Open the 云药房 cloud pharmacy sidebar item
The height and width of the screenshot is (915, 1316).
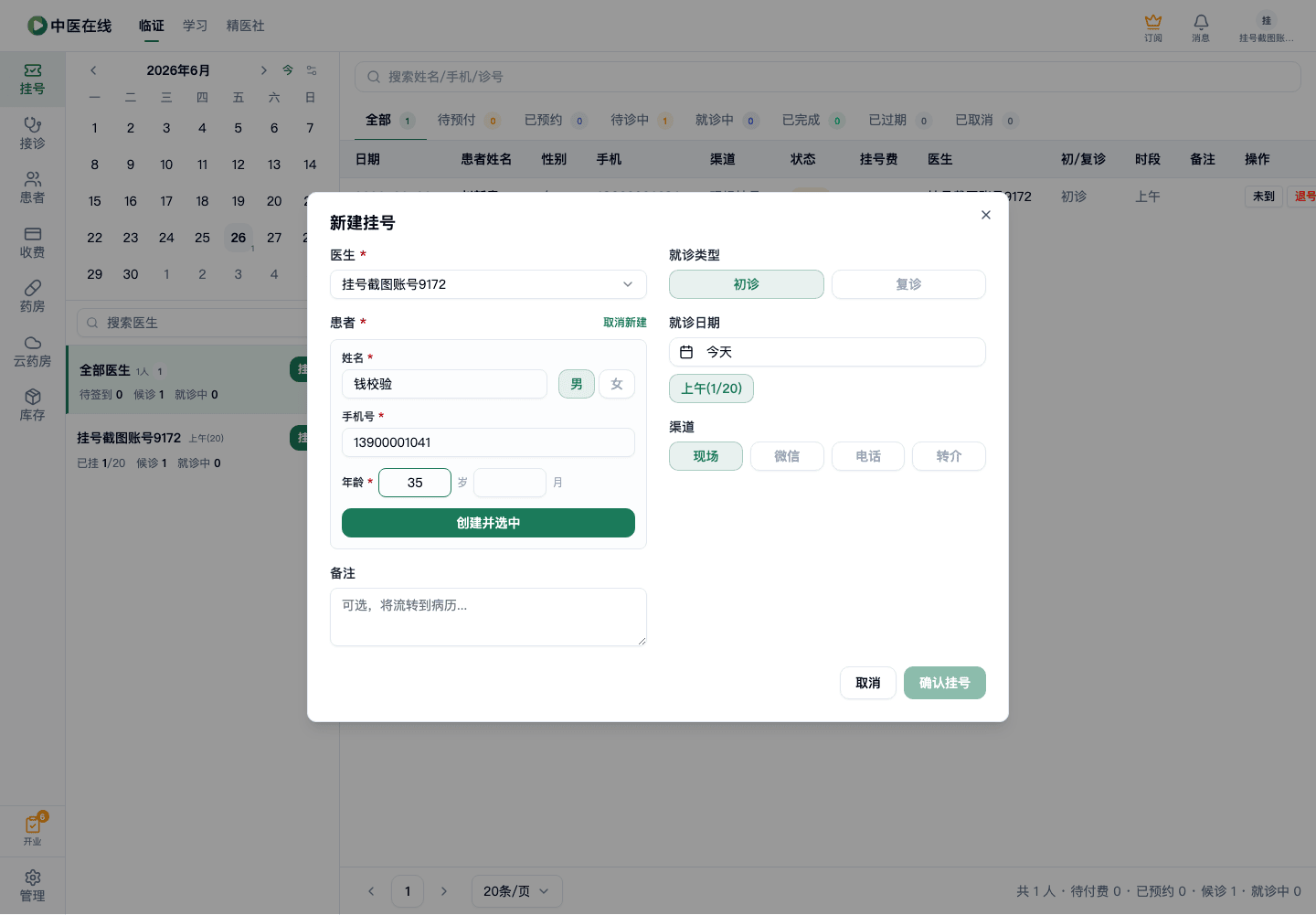pyautogui.click(x=32, y=351)
